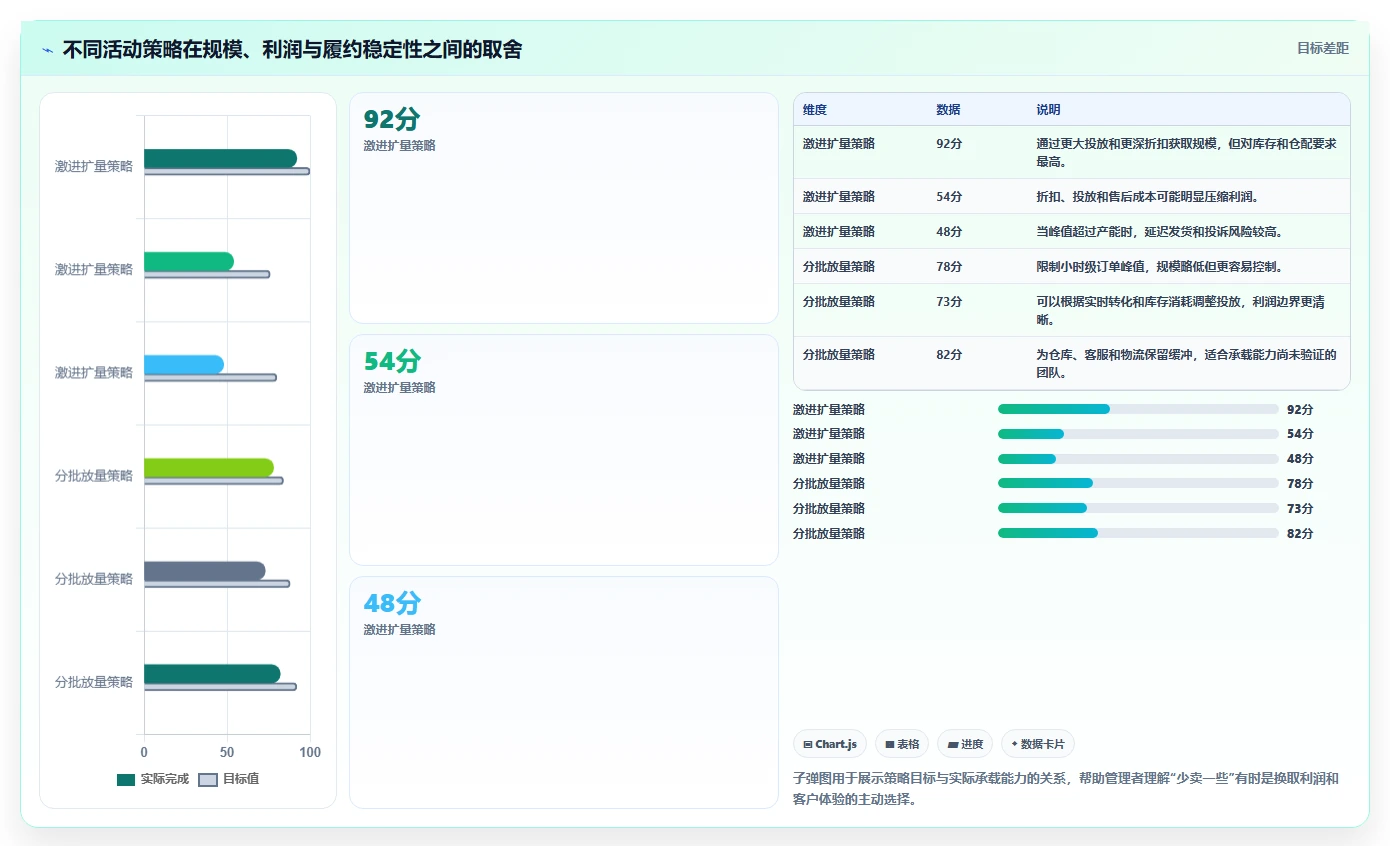This screenshot has width=1390, height=846.
Task: Select the 进度 chip
Action: point(965,744)
